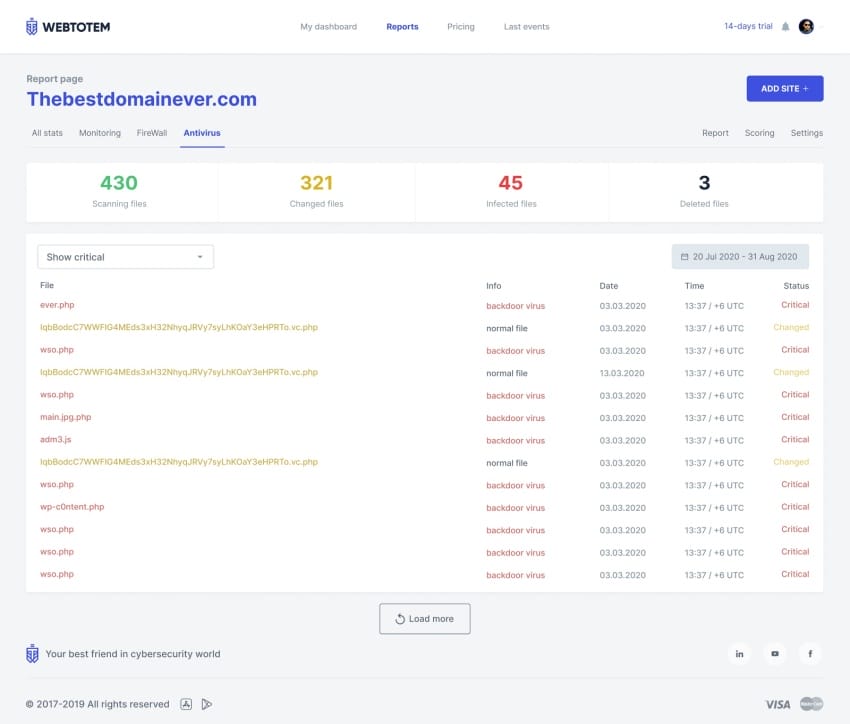Open the ever.php file link

(57, 305)
